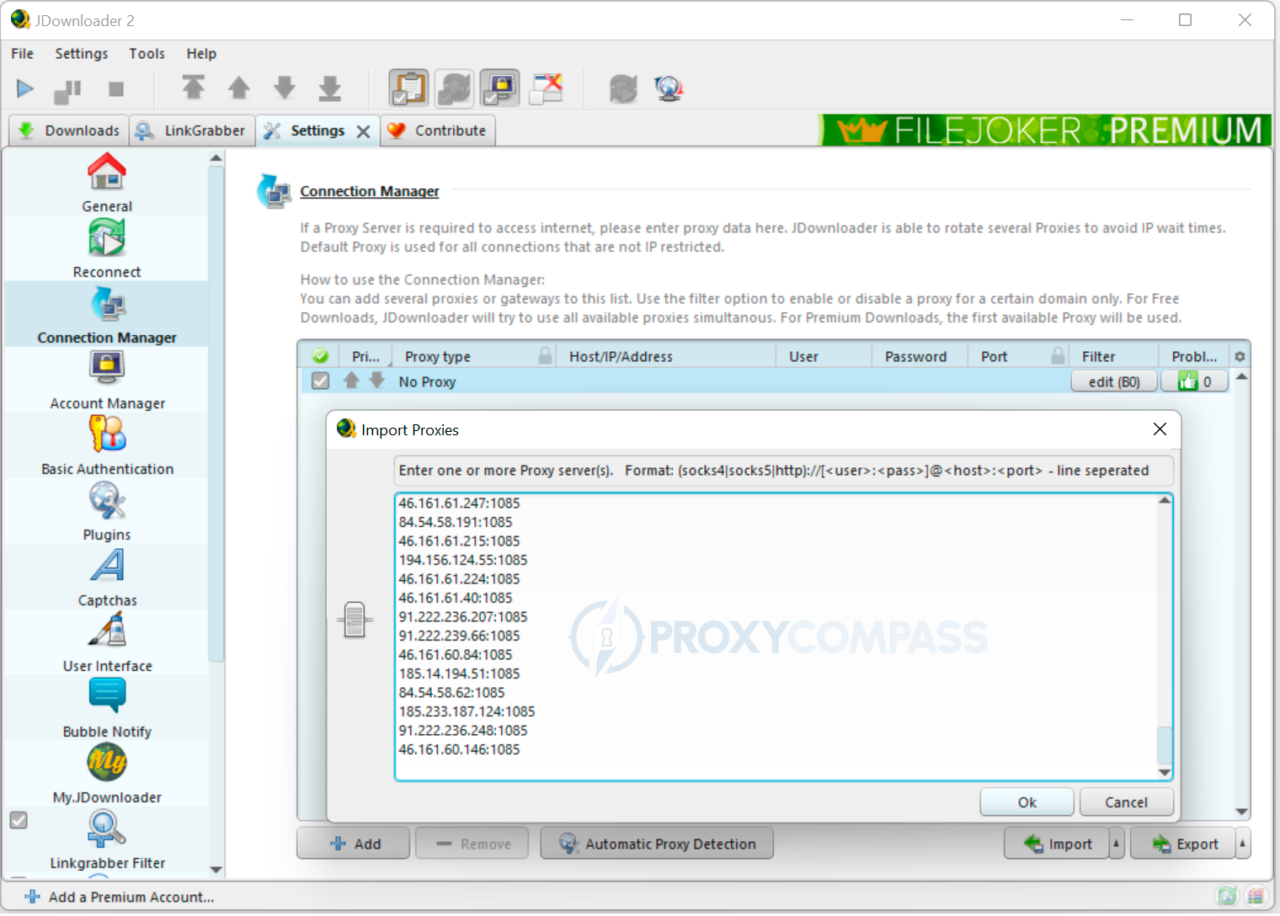Return to General settings section

coord(107,183)
